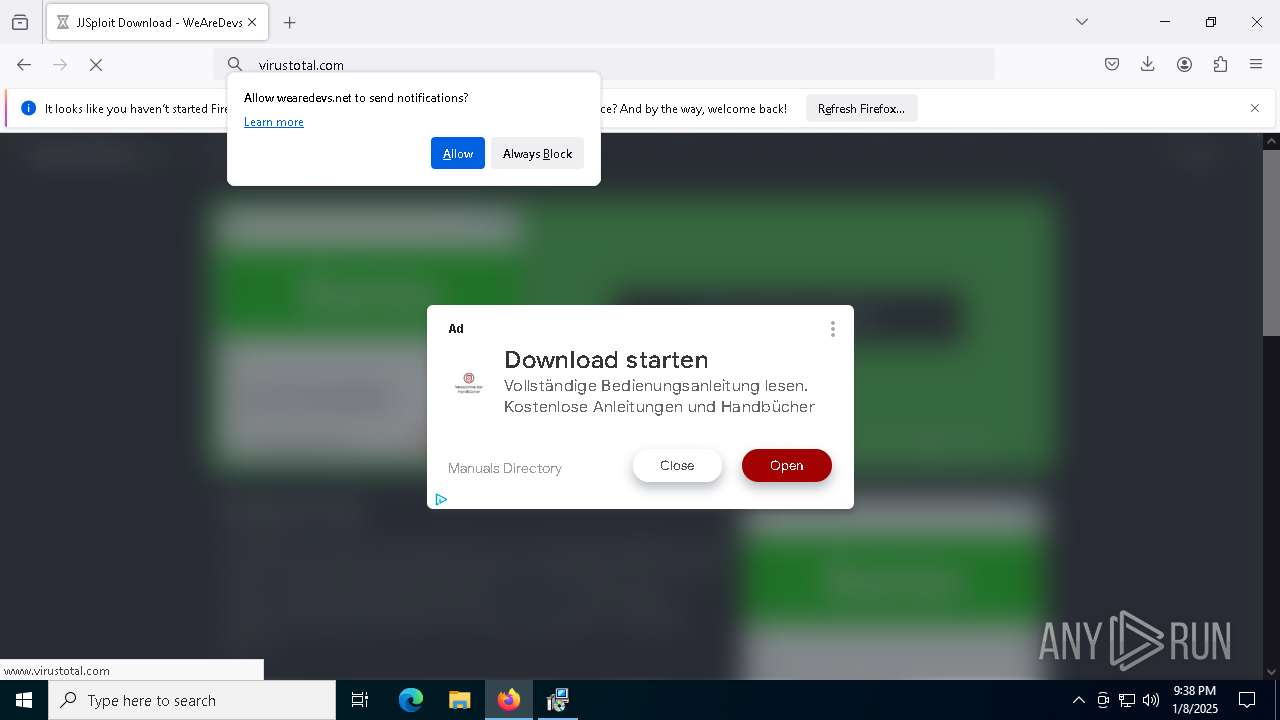Open the volume tray icon
1280x720 pixels.
click(1151, 700)
